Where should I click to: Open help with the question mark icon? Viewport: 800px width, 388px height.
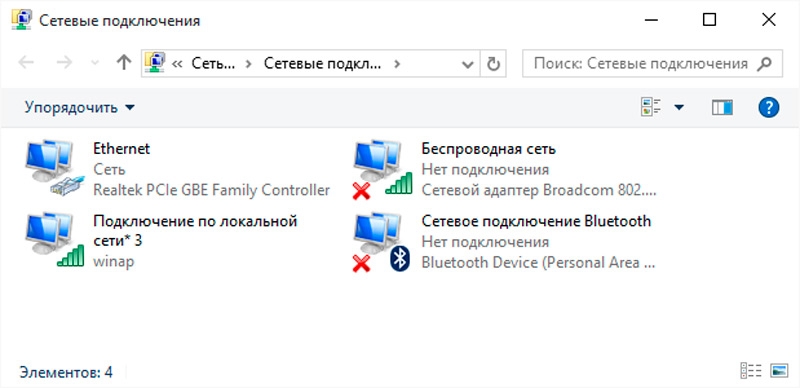point(768,107)
